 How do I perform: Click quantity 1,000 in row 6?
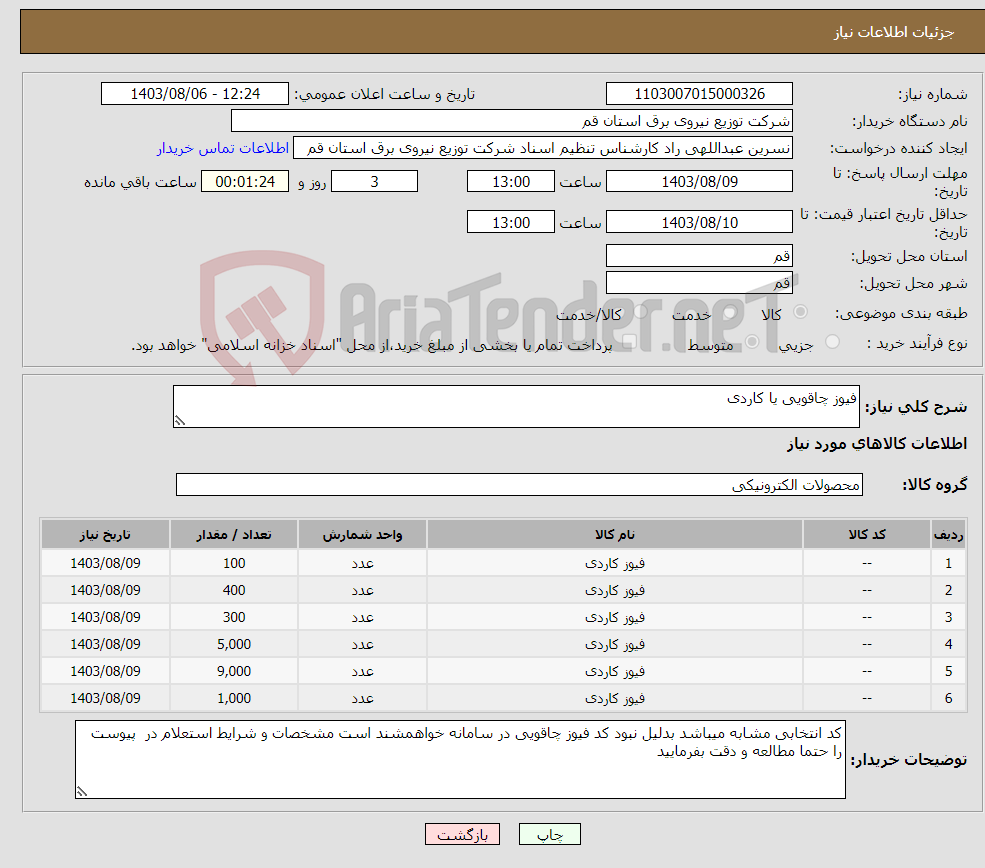(234, 698)
